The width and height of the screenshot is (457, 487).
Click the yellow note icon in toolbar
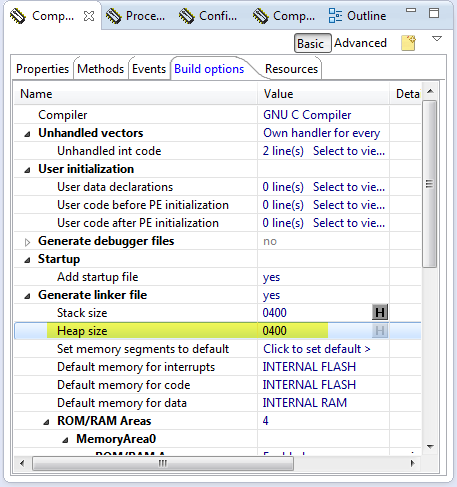tap(408, 43)
